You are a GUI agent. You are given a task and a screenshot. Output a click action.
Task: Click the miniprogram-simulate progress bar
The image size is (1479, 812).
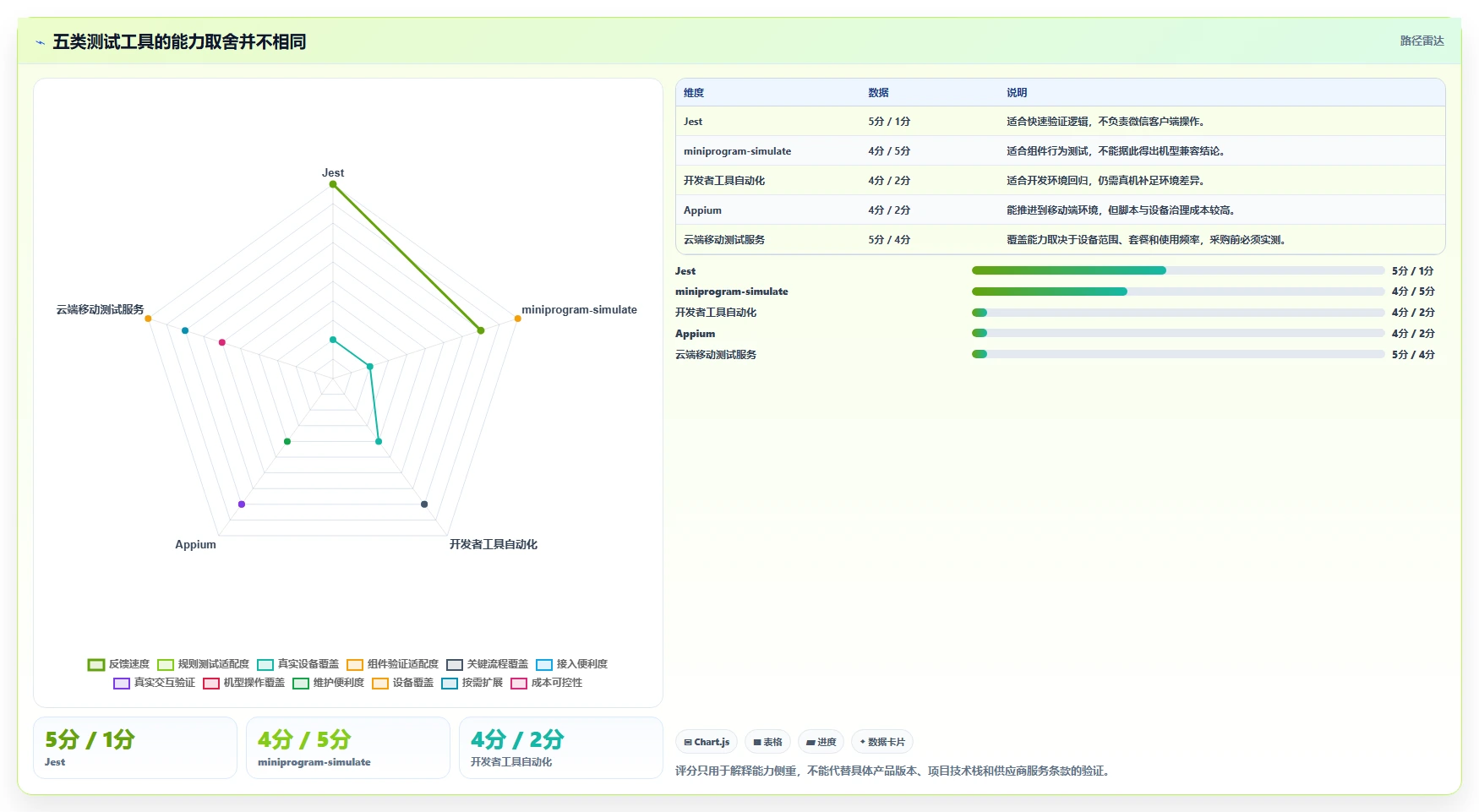point(1178,292)
